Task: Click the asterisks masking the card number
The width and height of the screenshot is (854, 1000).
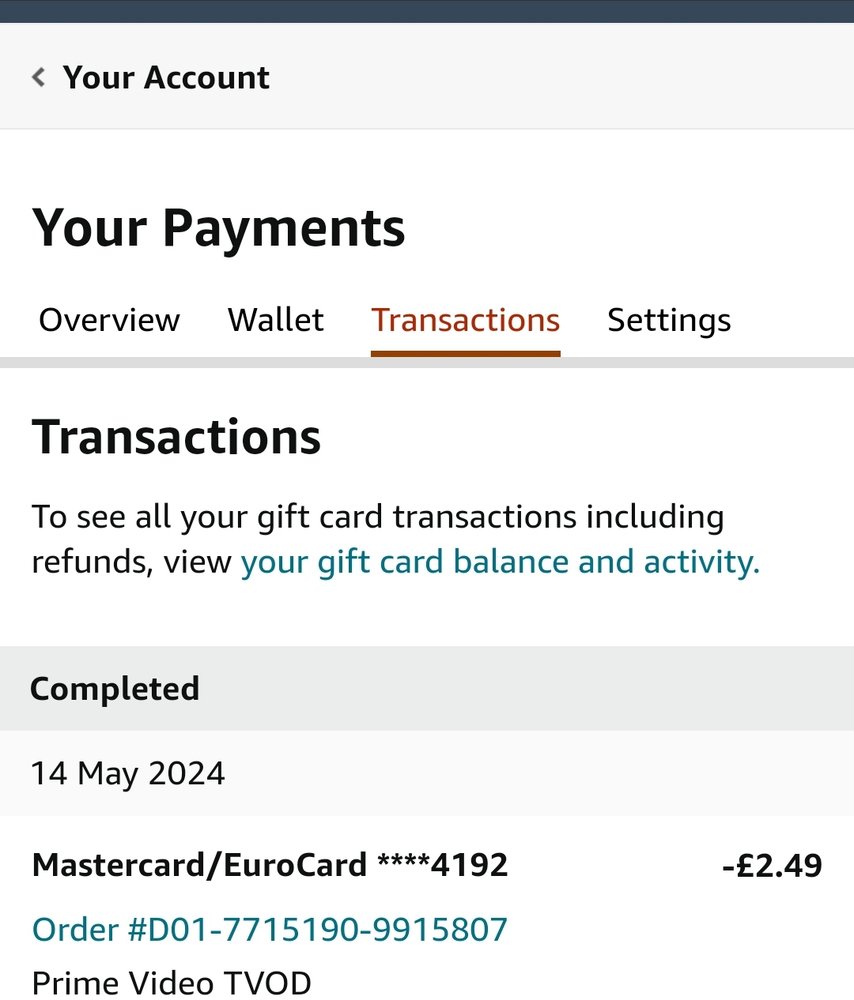Action: pyautogui.click(x=404, y=861)
